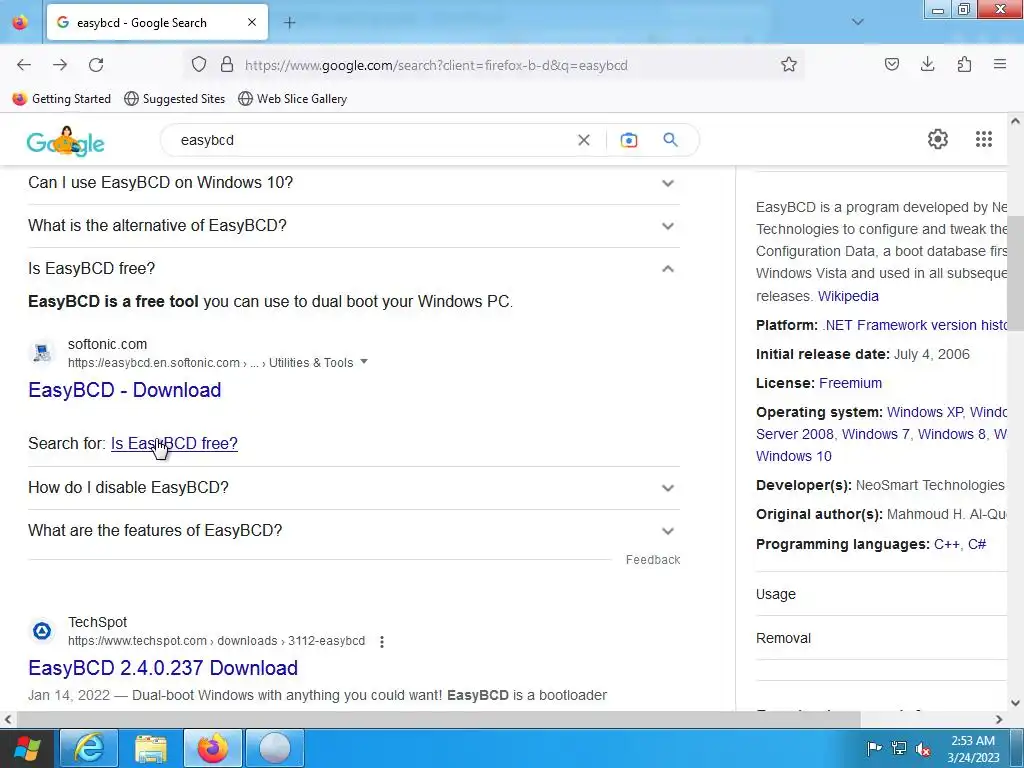This screenshot has height=768, width=1024.
Task: Expand the Removal section
Action: click(882, 638)
